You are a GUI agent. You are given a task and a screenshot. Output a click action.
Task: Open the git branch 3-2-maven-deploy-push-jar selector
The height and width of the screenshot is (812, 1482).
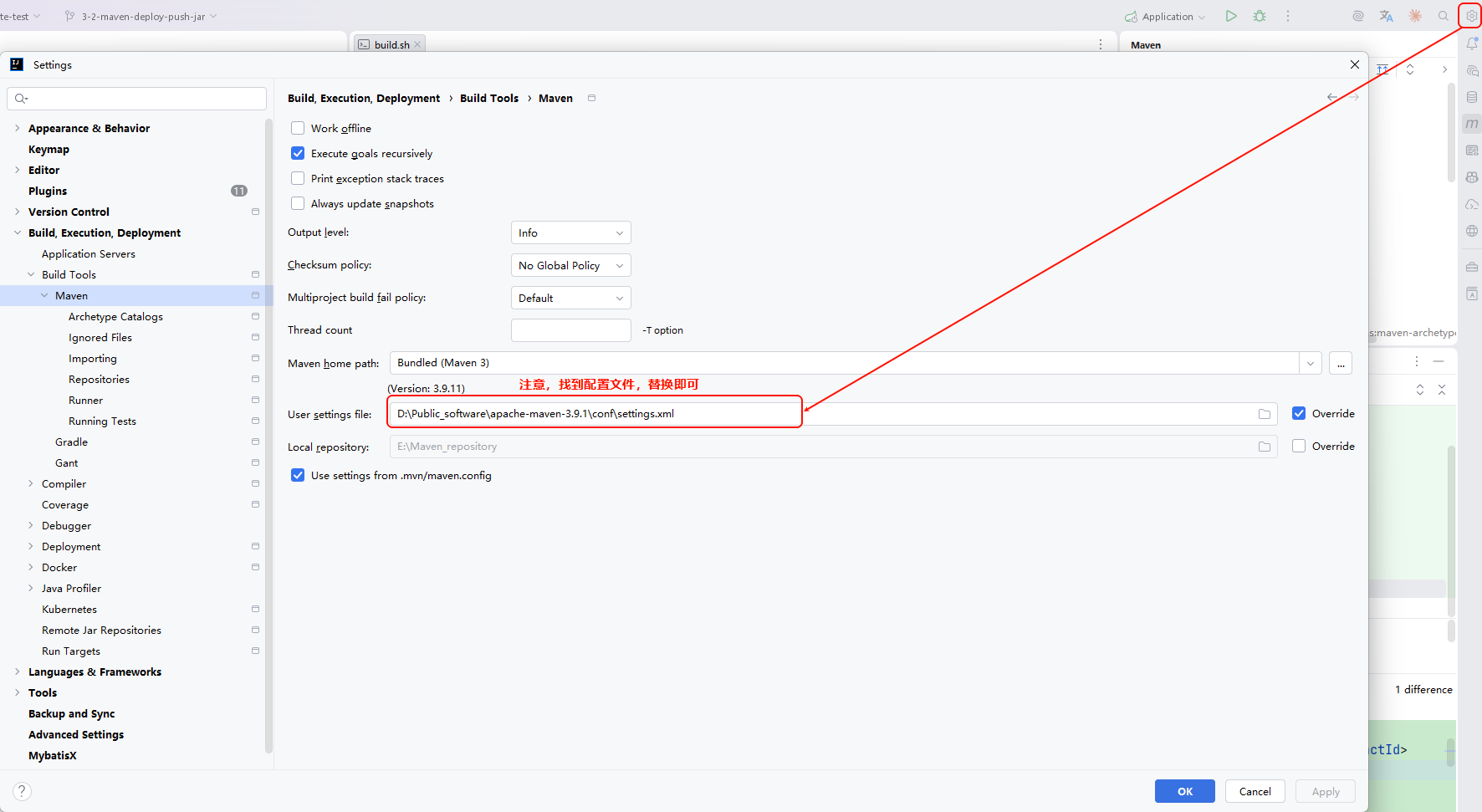click(141, 17)
